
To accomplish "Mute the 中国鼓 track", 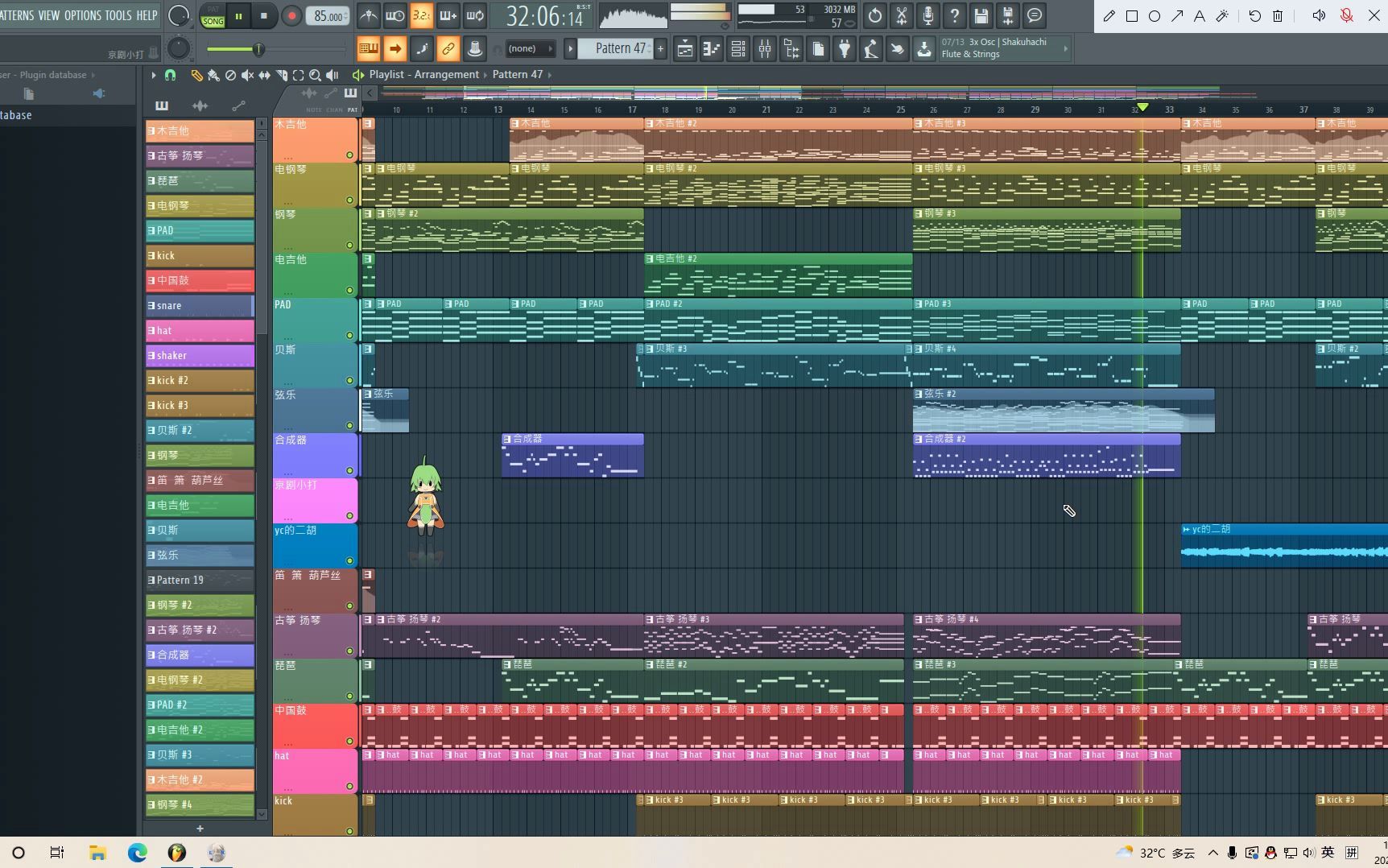I will click(x=349, y=741).
